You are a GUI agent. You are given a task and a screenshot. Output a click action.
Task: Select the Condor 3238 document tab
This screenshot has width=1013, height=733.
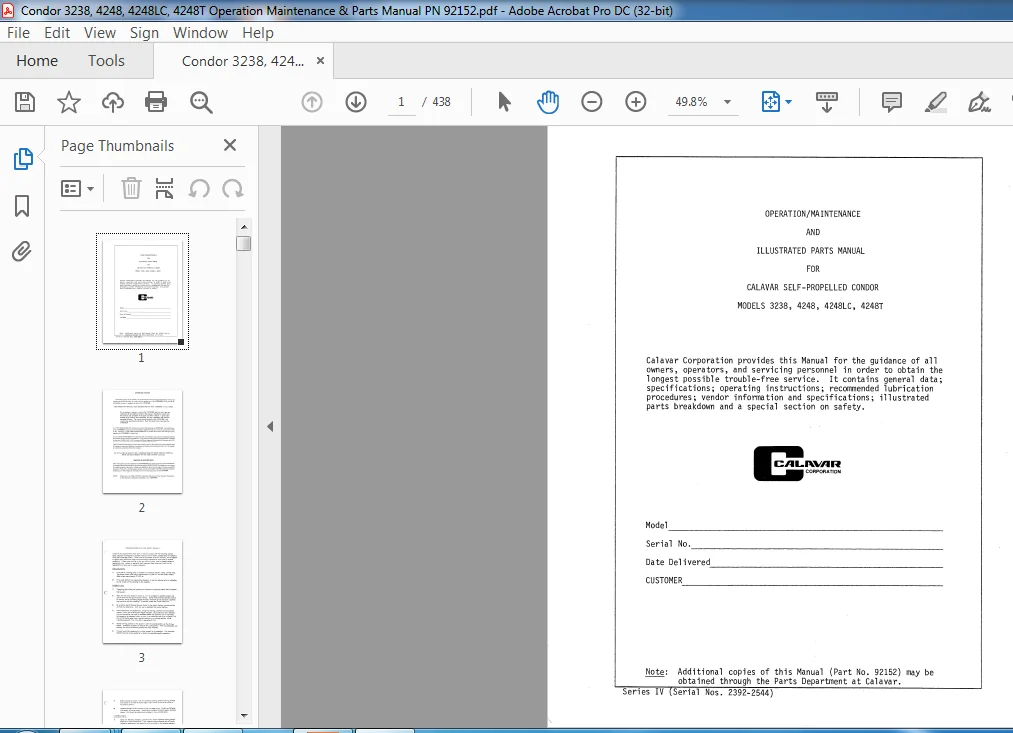pos(242,61)
